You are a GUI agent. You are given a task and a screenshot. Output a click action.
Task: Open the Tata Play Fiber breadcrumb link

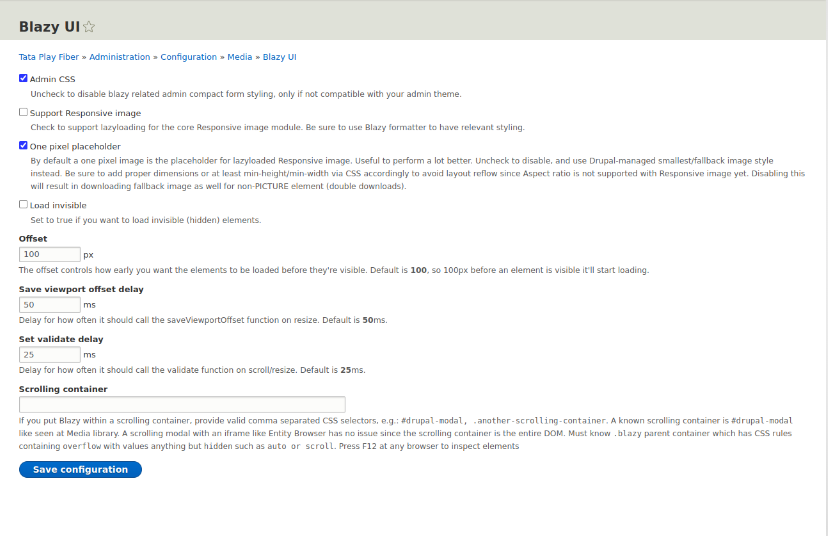coord(49,57)
